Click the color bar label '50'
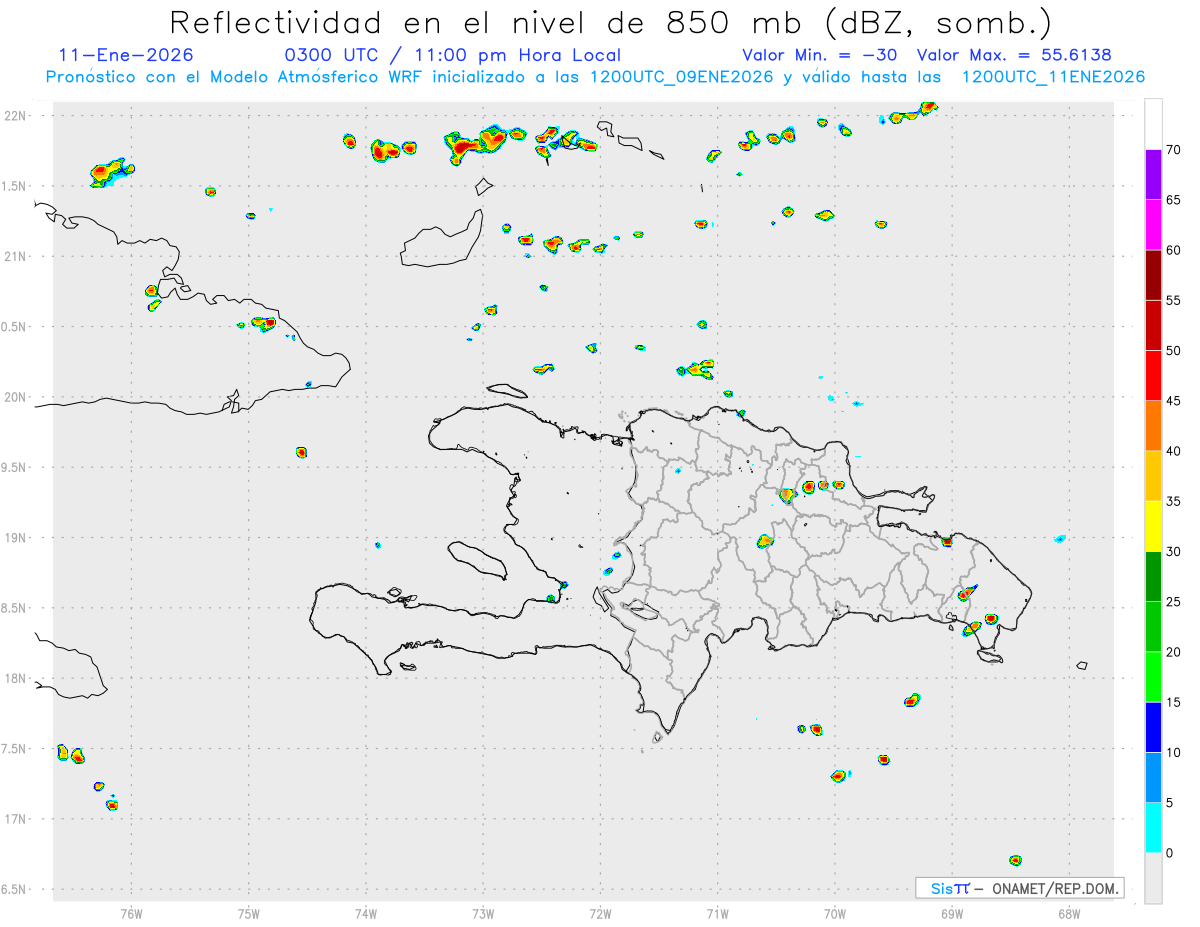The image size is (1200, 927). pos(1174,351)
